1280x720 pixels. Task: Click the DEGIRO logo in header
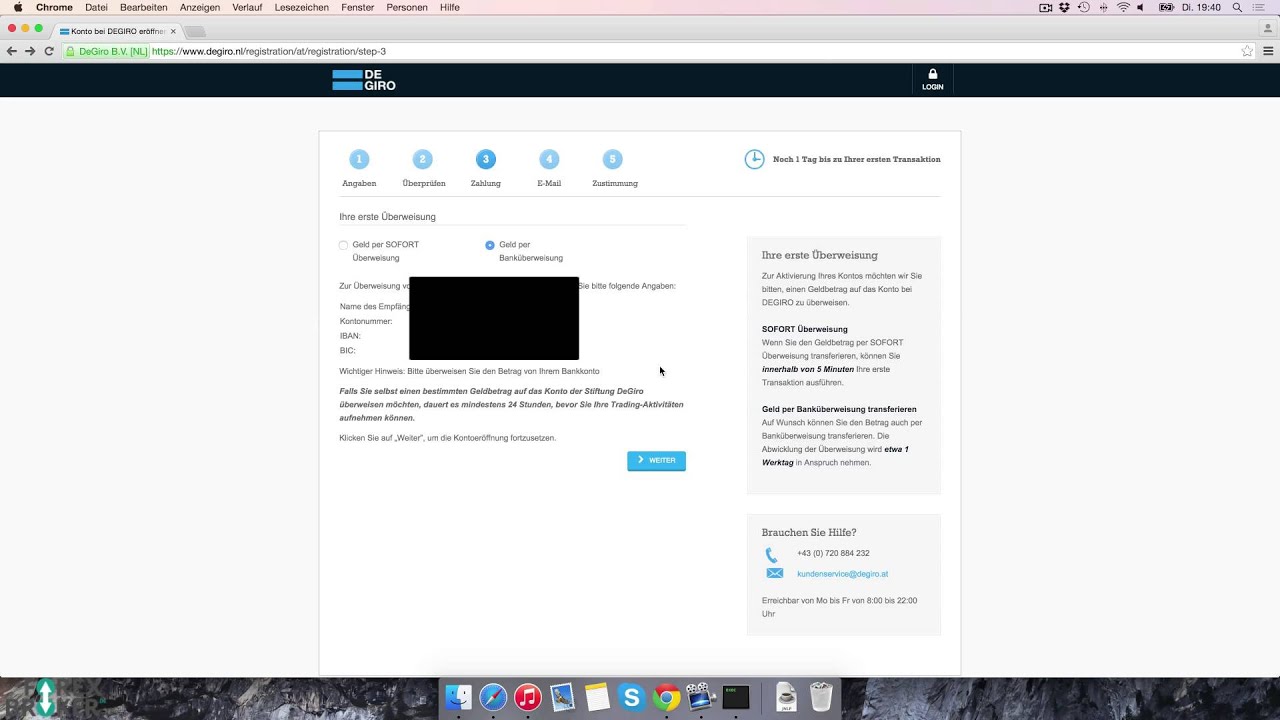point(364,80)
